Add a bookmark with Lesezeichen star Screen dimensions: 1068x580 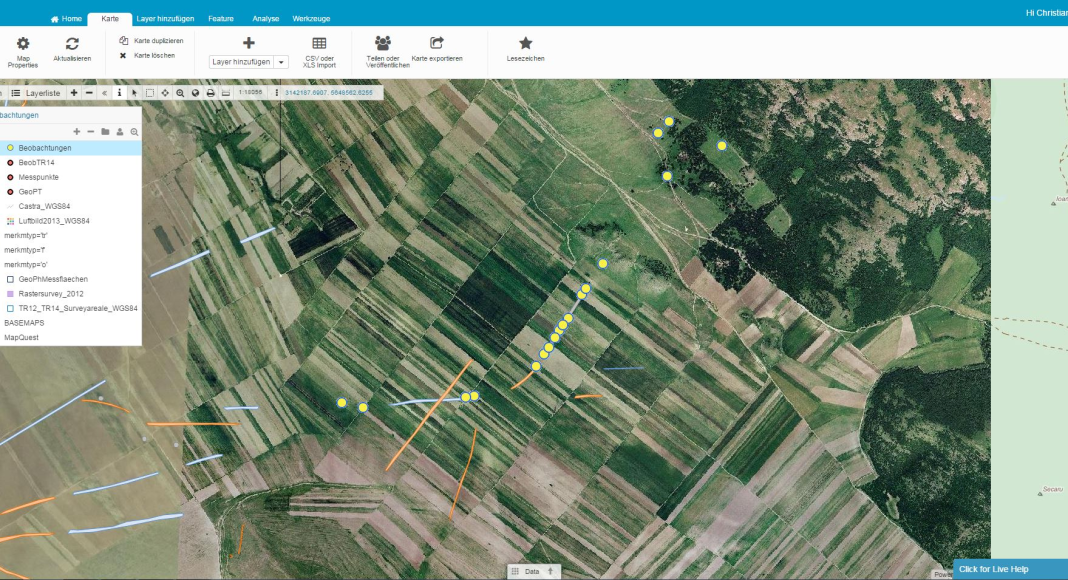pos(525,43)
